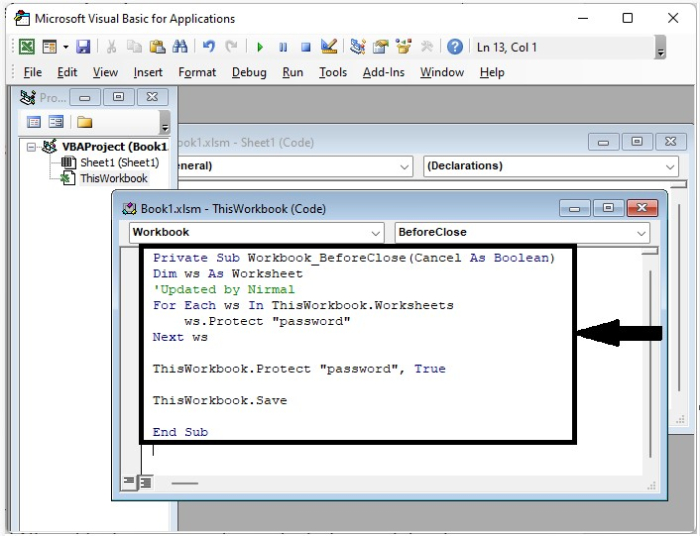The height and width of the screenshot is (536, 700).
Task: Open the BeforeClose procedure dropdown
Action: point(522,233)
